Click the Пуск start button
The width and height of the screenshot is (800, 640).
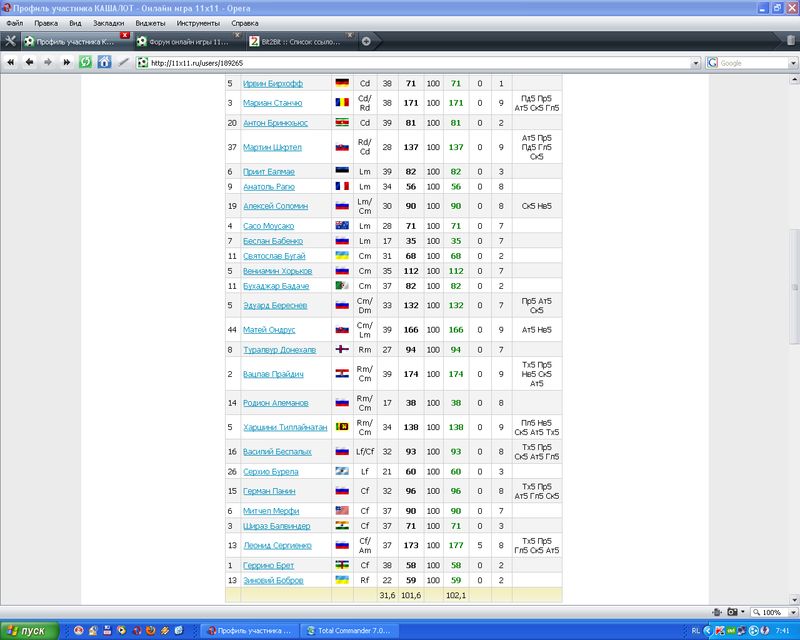point(28,630)
